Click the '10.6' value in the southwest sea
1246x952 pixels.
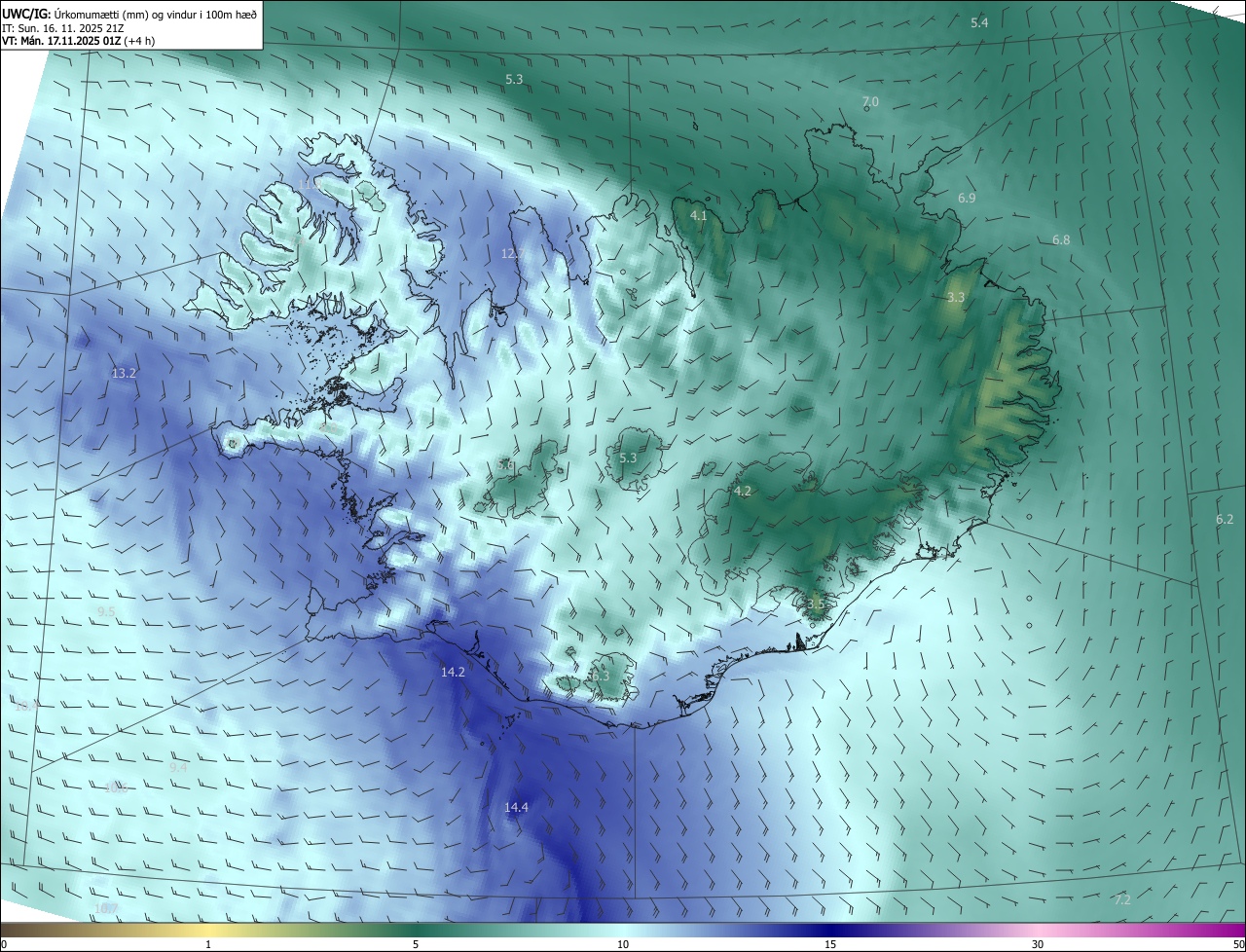[116, 787]
